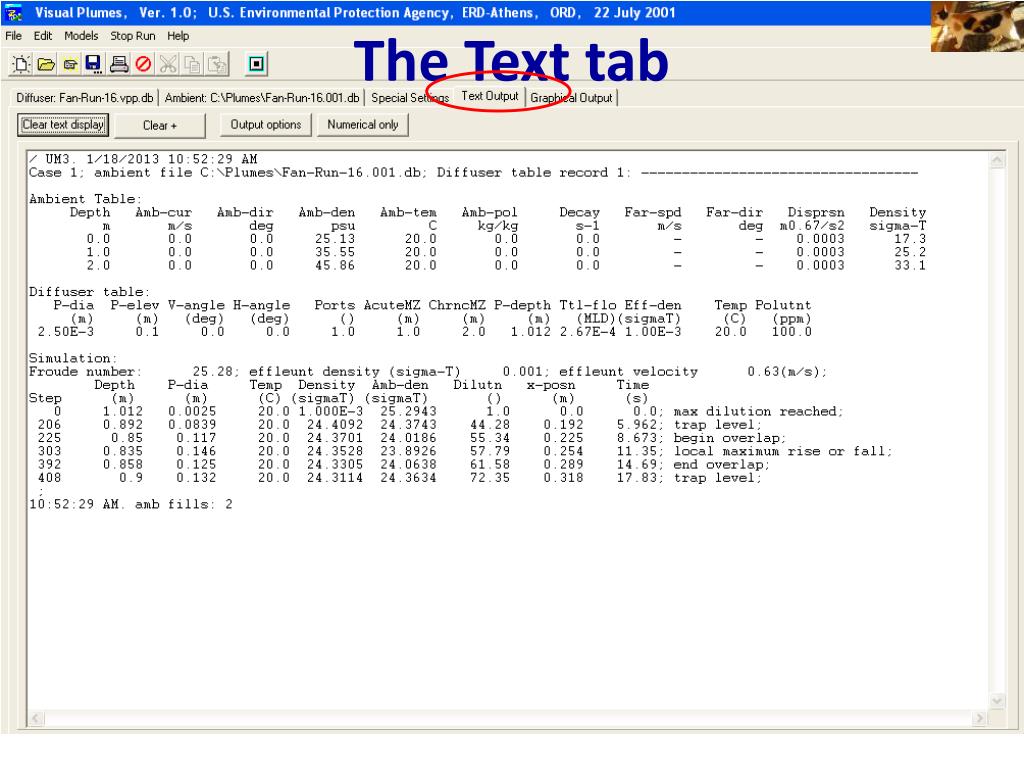Click the horizontal scrollbar right arrow

pos(979,718)
